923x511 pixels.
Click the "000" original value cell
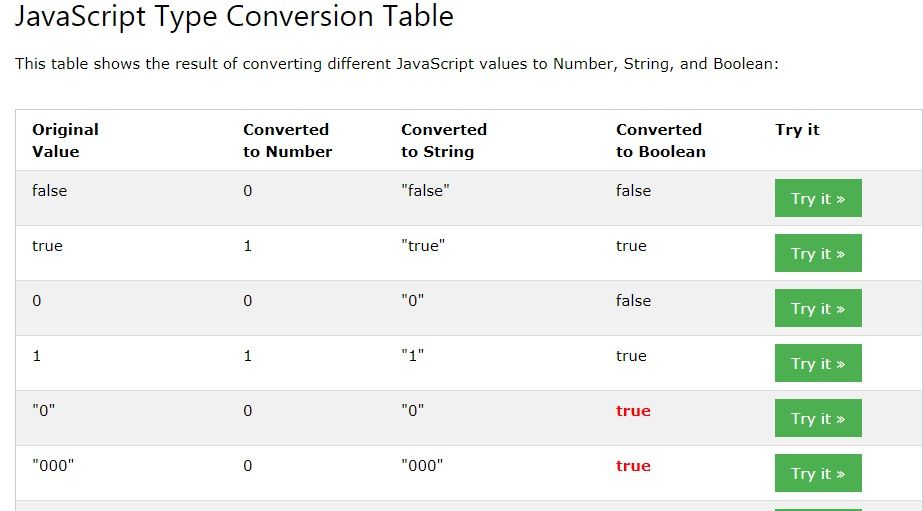coord(53,465)
